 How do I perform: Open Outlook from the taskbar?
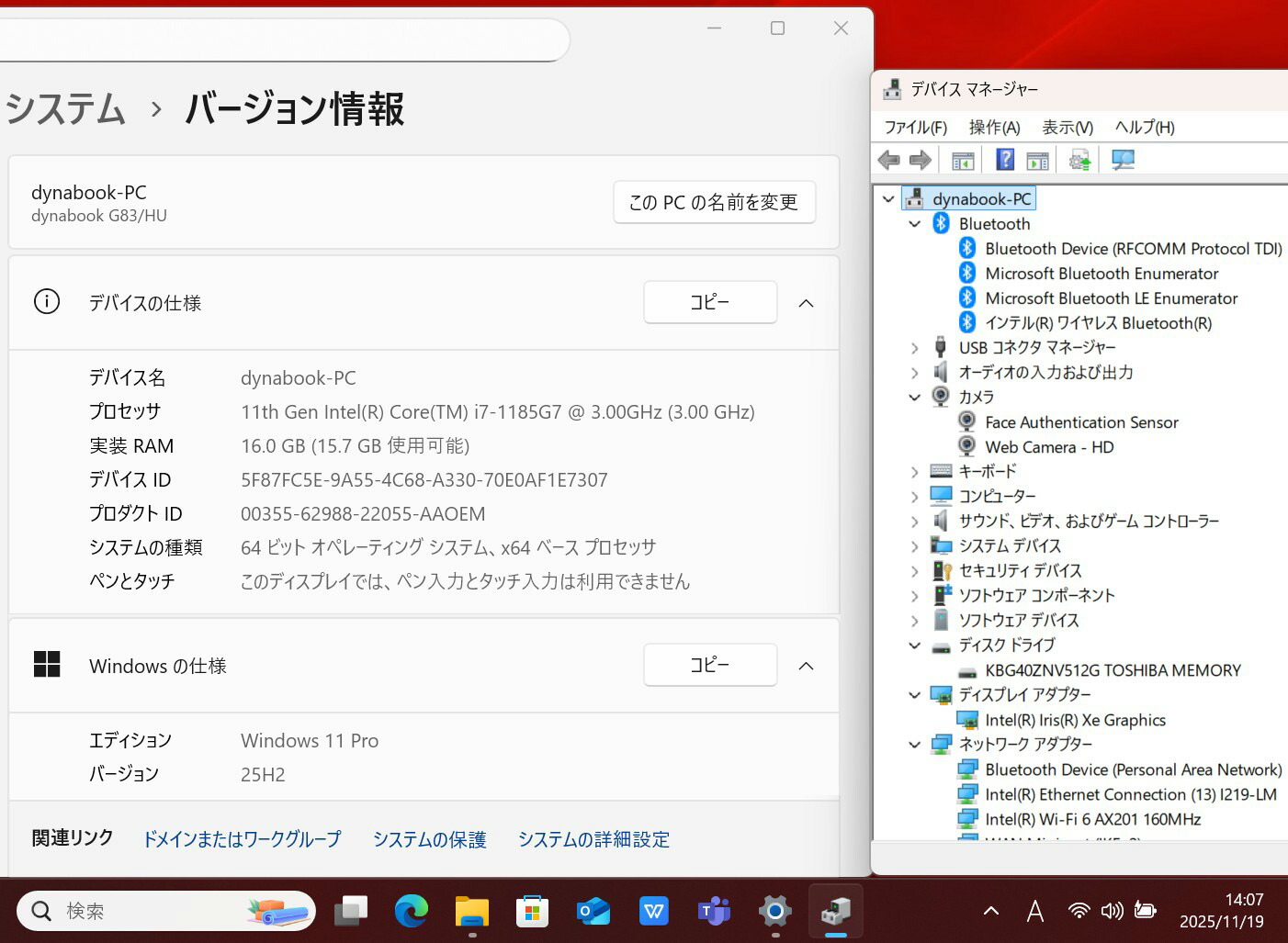(x=593, y=911)
